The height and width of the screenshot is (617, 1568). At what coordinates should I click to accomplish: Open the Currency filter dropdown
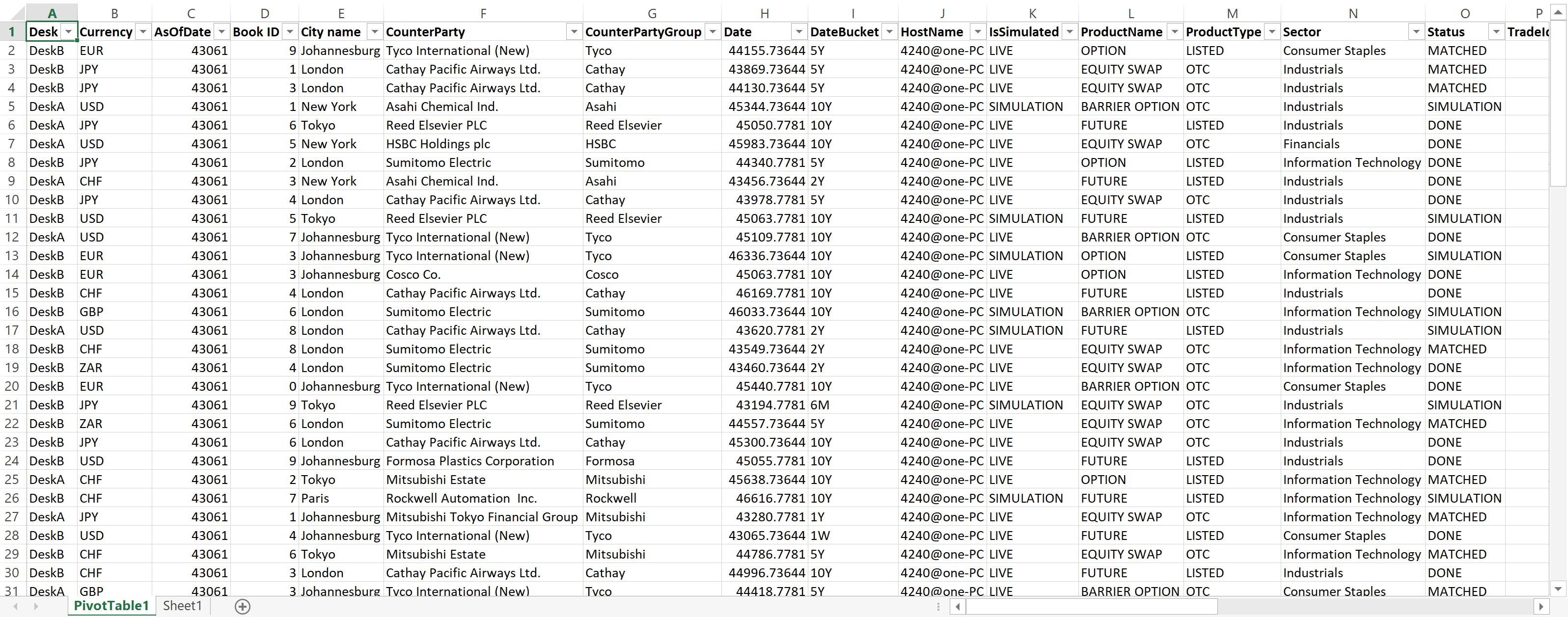point(144,31)
